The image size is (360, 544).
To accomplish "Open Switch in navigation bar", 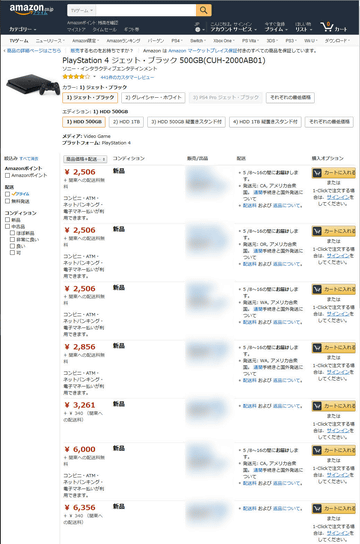I will point(198,41).
